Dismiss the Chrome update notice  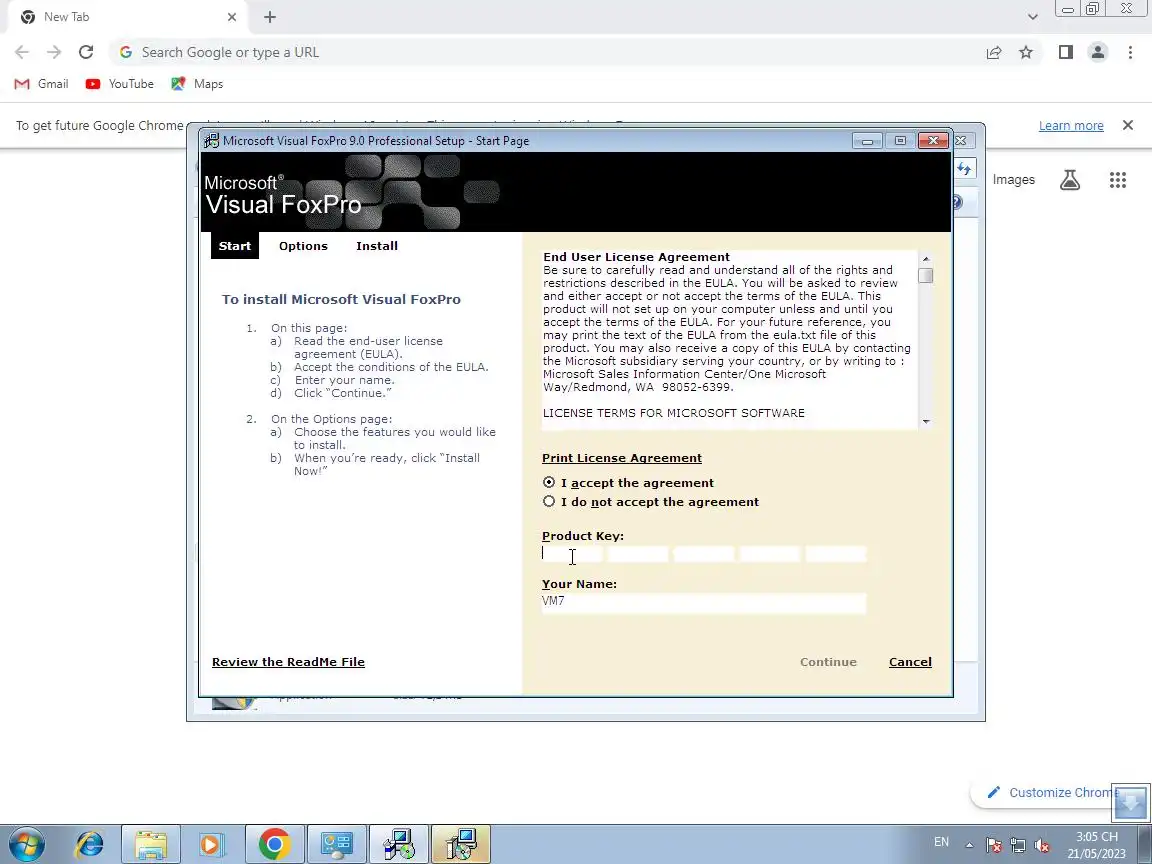pos(1128,126)
